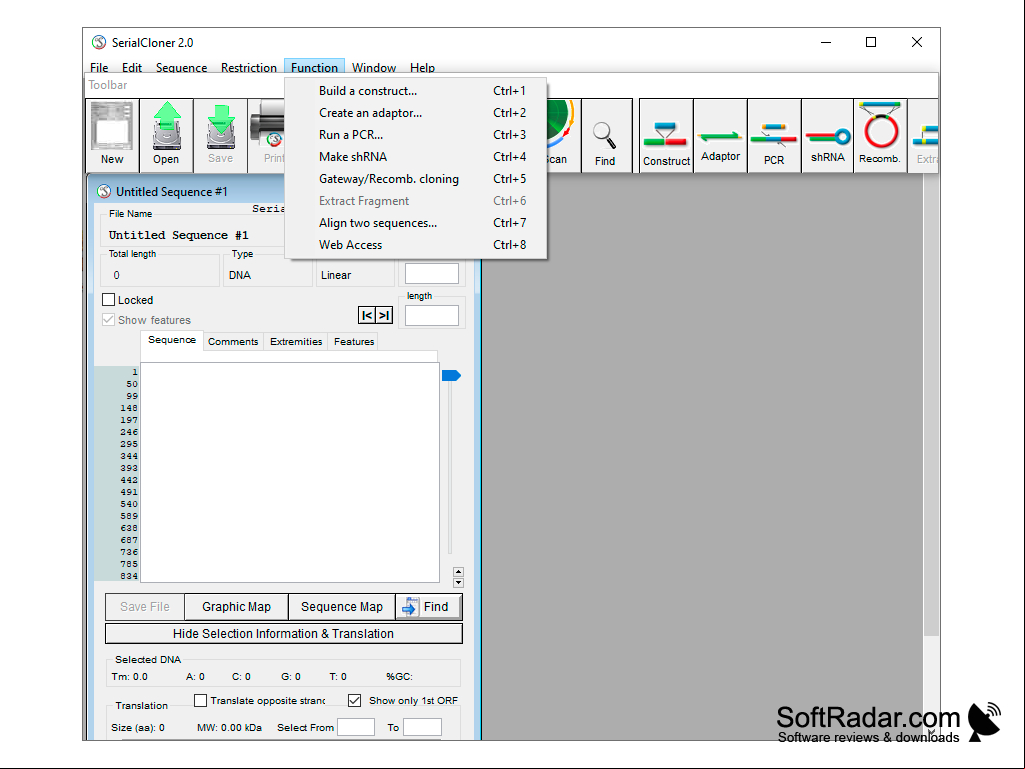
Task: Open the Window menu
Action: pyautogui.click(x=374, y=67)
